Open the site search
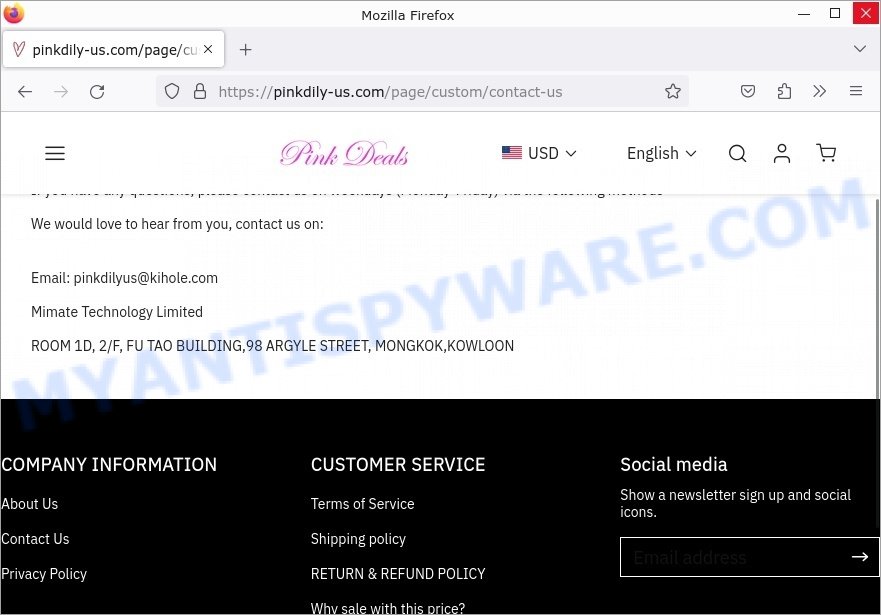The image size is (881, 615). coord(737,153)
